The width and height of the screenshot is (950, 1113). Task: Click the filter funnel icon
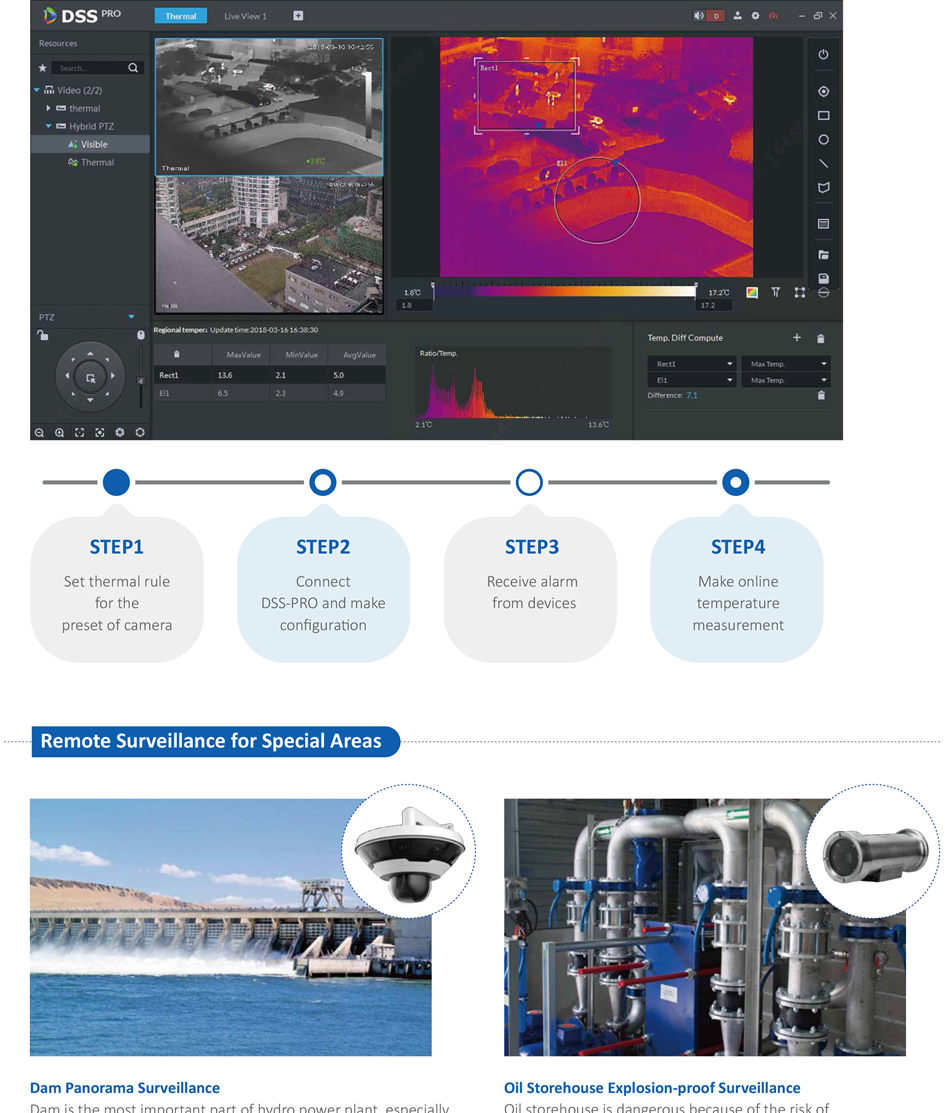(x=775, y=292)
